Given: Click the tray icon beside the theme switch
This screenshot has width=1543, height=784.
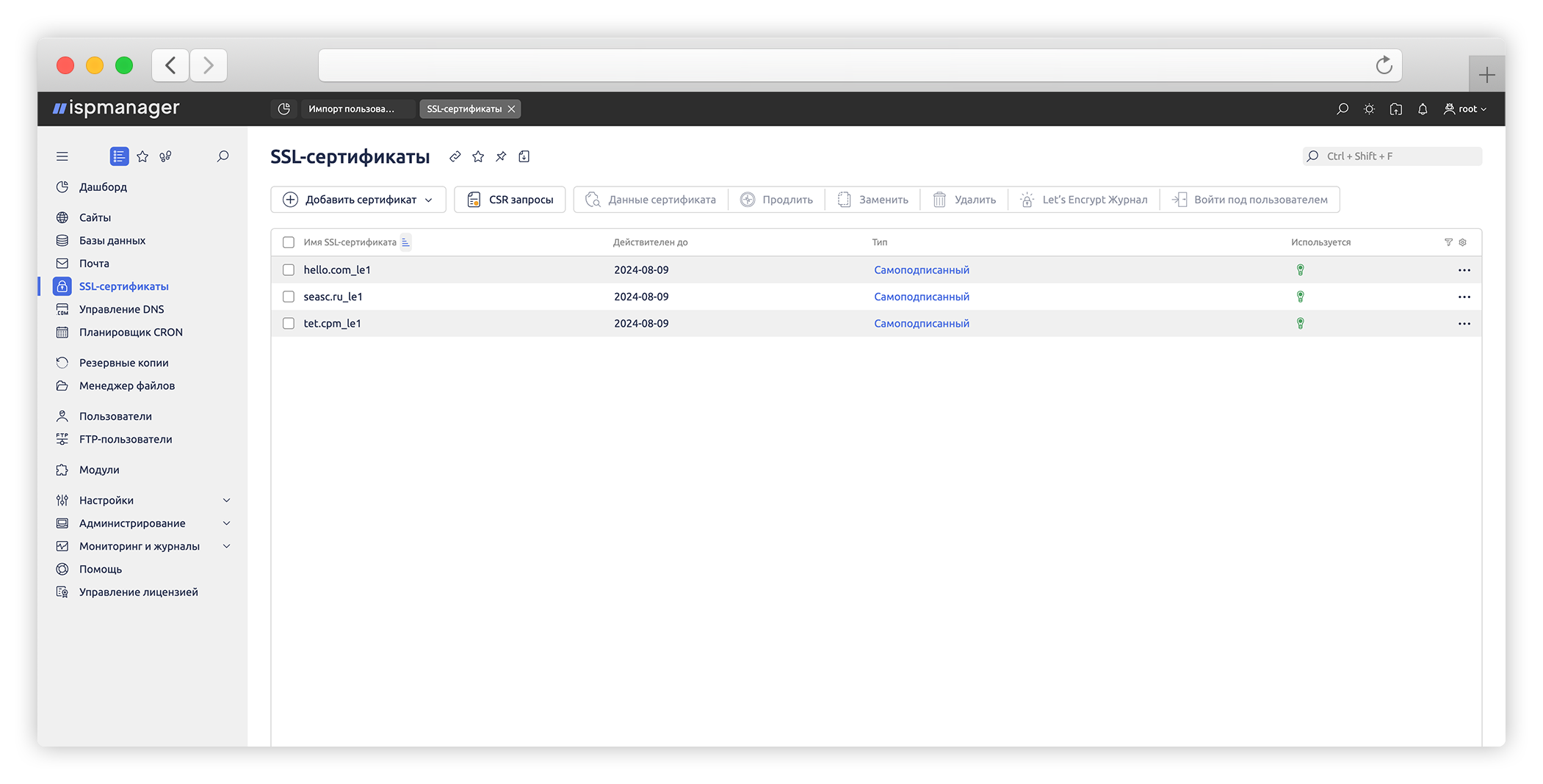Looking at the screenshot, I should [1396, 109].
